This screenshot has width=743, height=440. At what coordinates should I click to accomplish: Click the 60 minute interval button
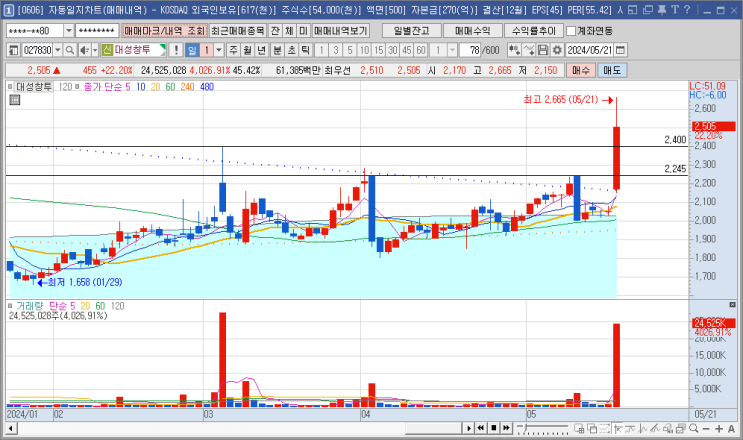point(421,50)
